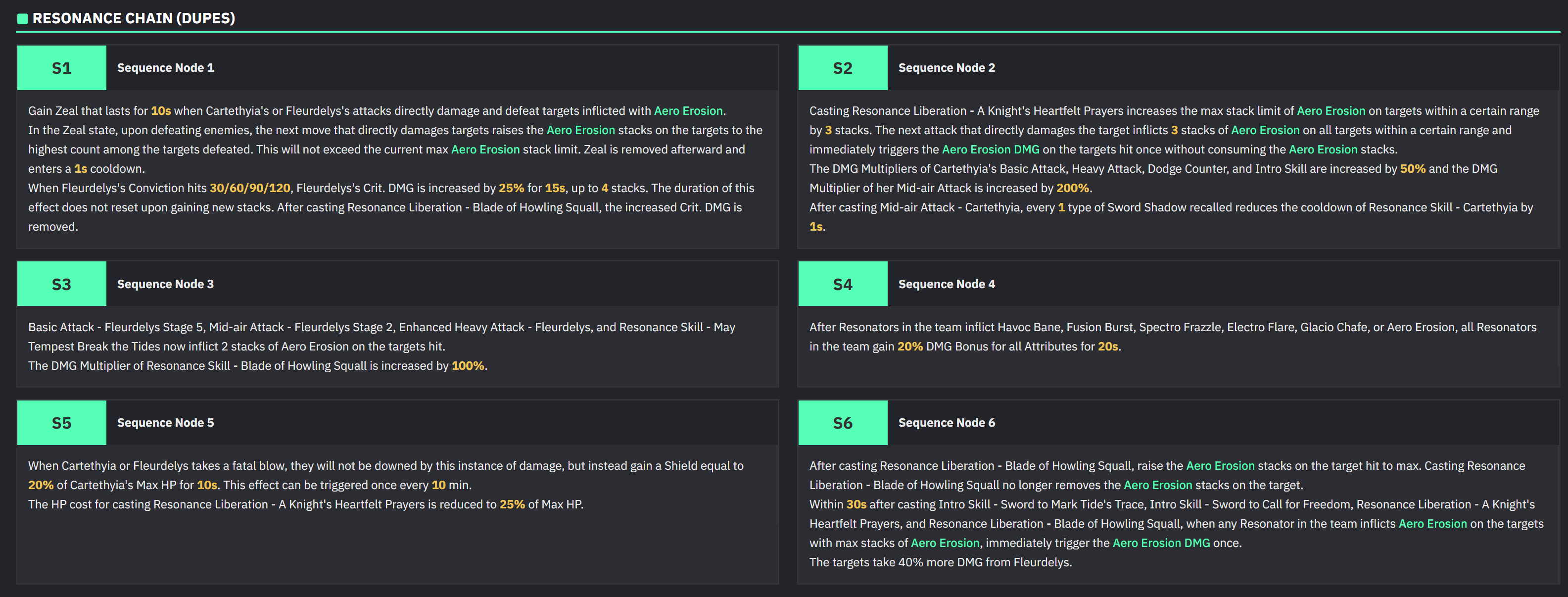Viewport: 1568px width, 597px height.
Task: Select the Sequence Node 1 header
Action: click(x=165, y=68)
